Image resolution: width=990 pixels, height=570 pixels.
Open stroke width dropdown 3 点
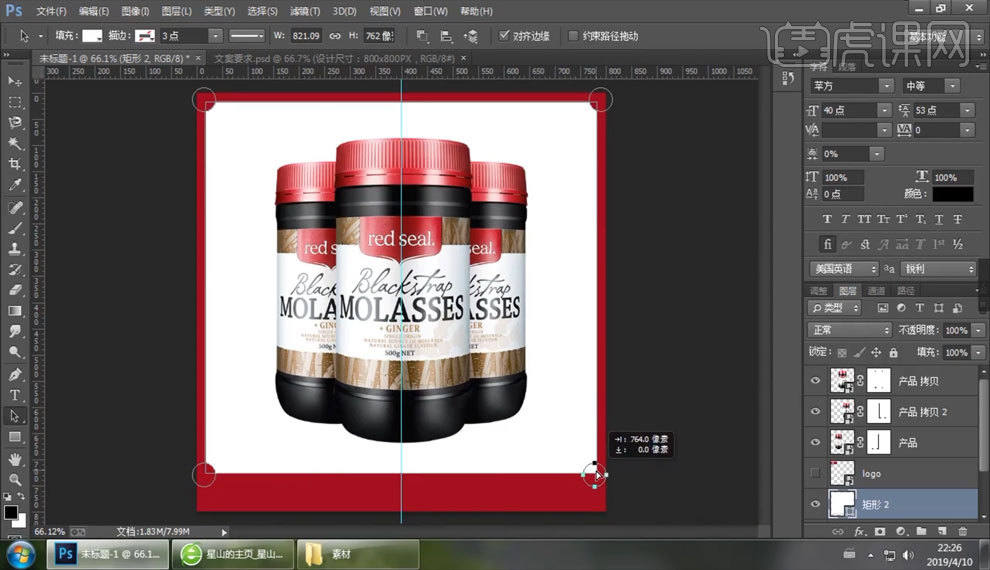215,36
